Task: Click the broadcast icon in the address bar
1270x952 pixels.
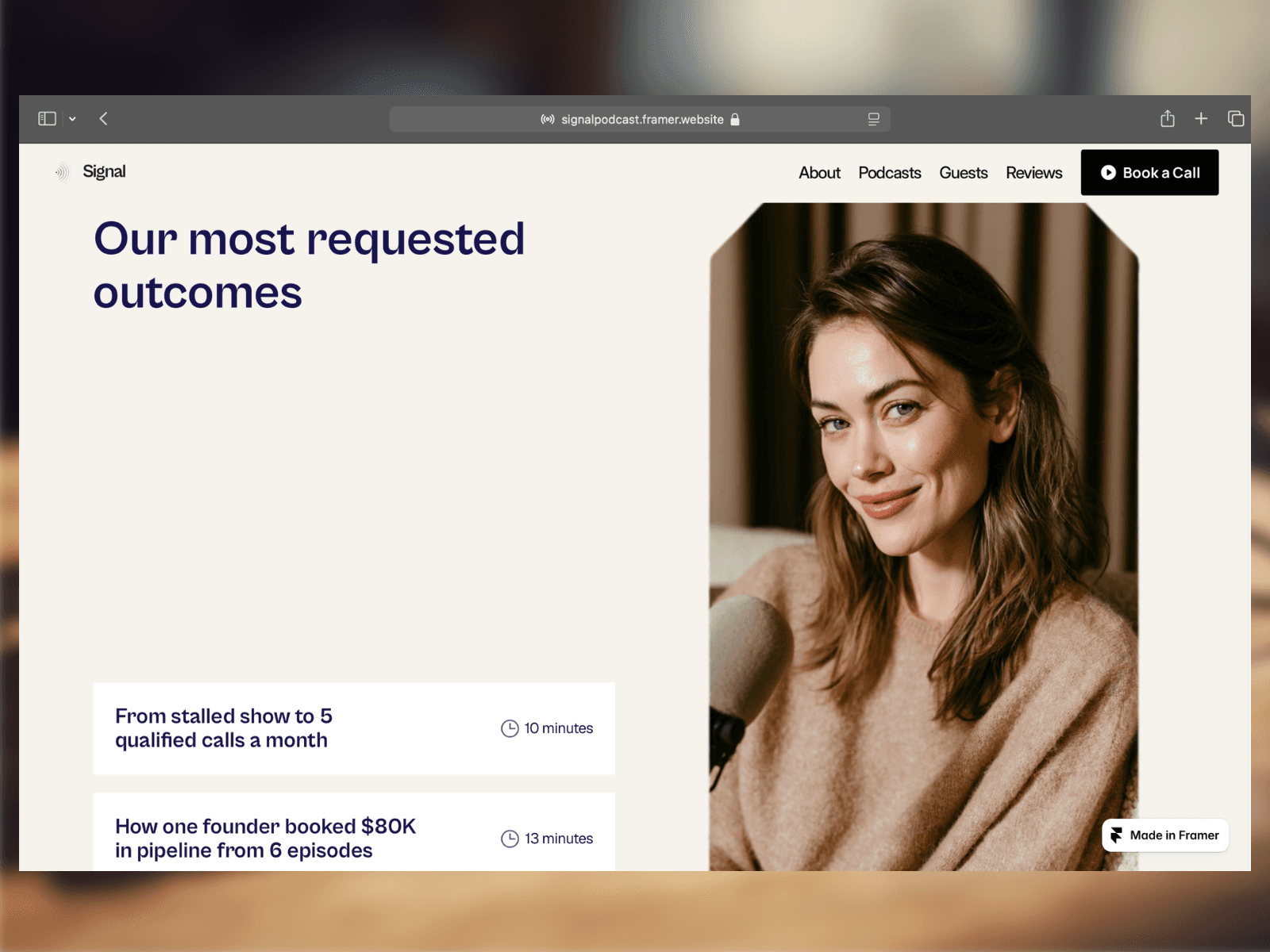Action: (x=548, y=119)
